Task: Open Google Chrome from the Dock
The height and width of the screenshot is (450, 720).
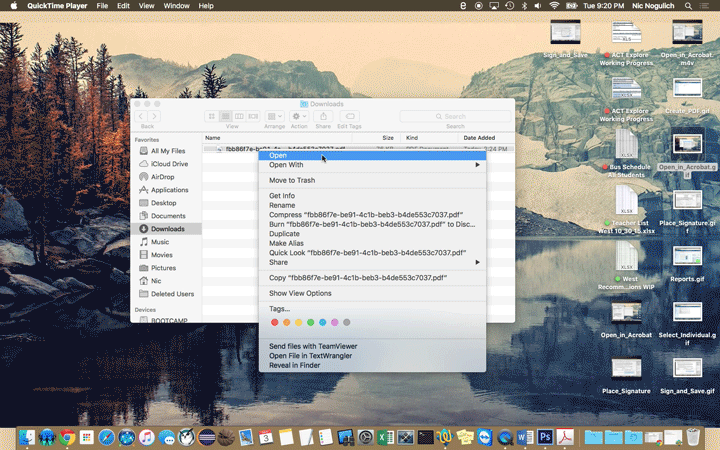Action: click(x=67, y=437)
